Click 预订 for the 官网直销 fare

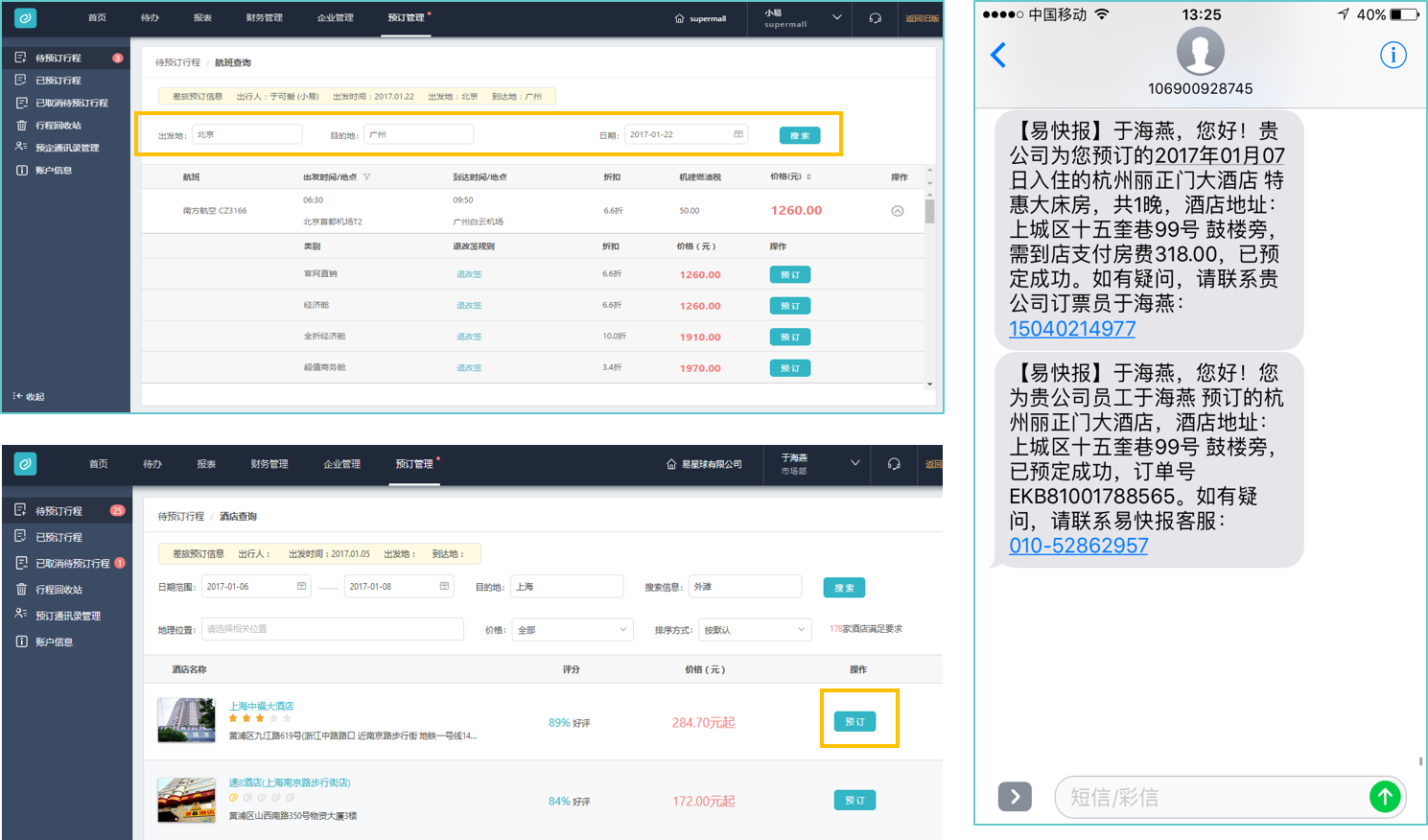click(790, 274)
